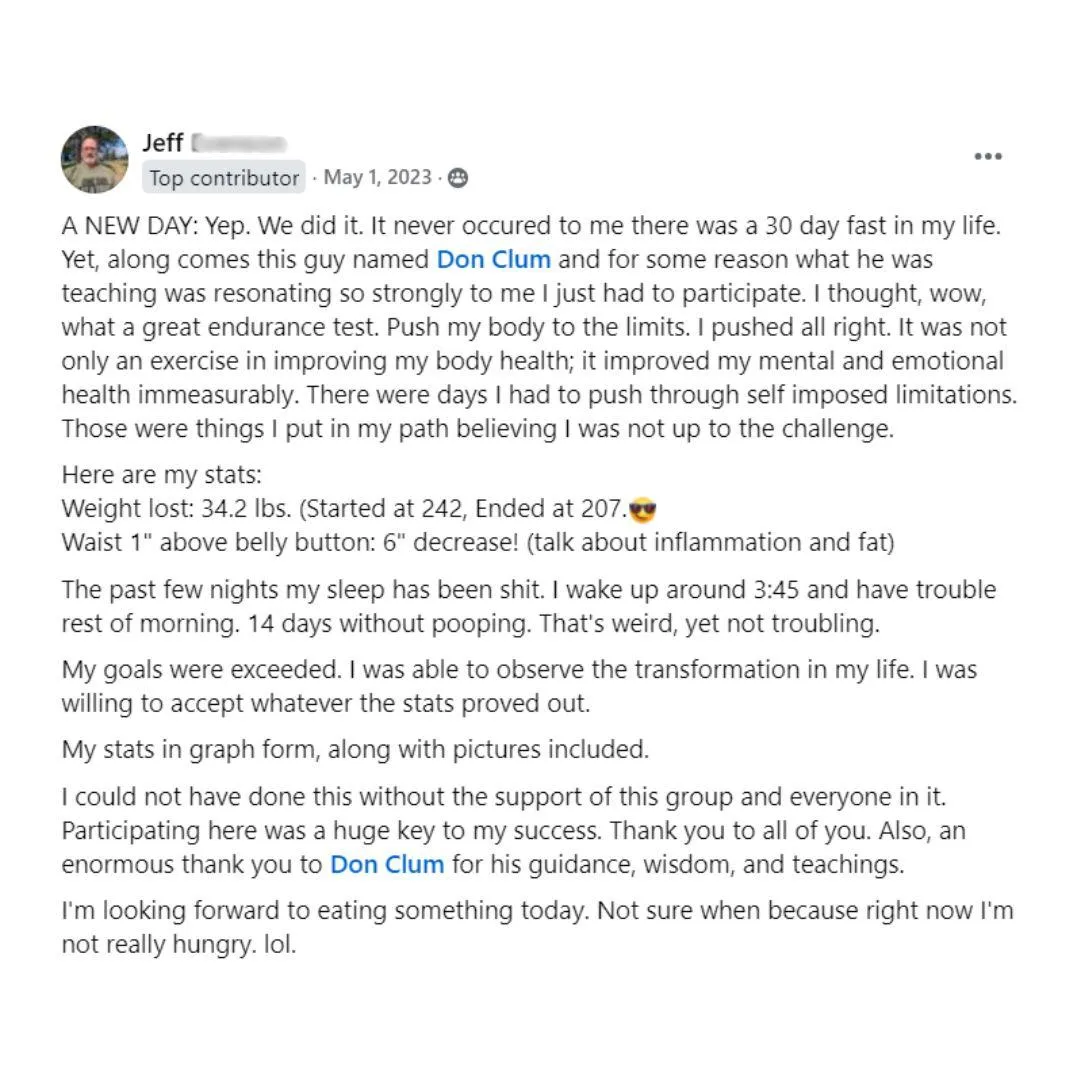Click the 'not really hungry. lol.' line
1080x1080 pixels.
click(x=179, y=944)
